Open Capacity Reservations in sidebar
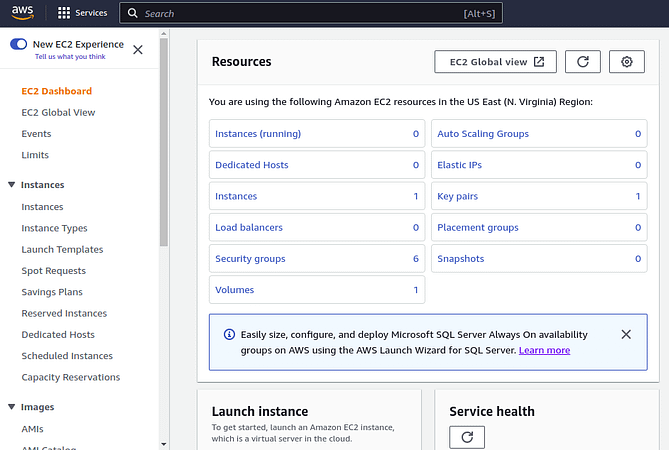669x450 pixels. coord(71,377)
